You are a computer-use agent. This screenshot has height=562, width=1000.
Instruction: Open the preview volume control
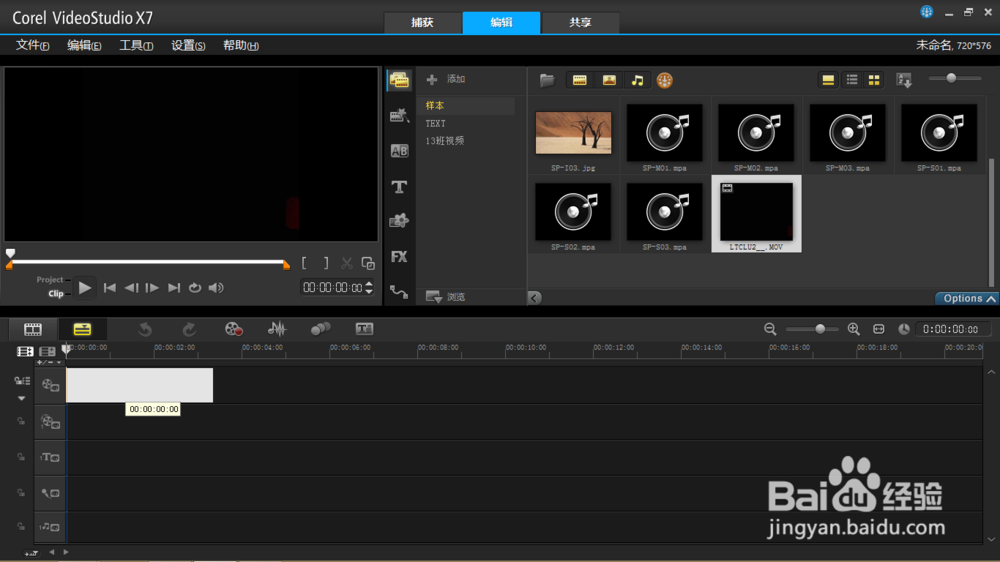pyautogui.click(x=216, y=288)
